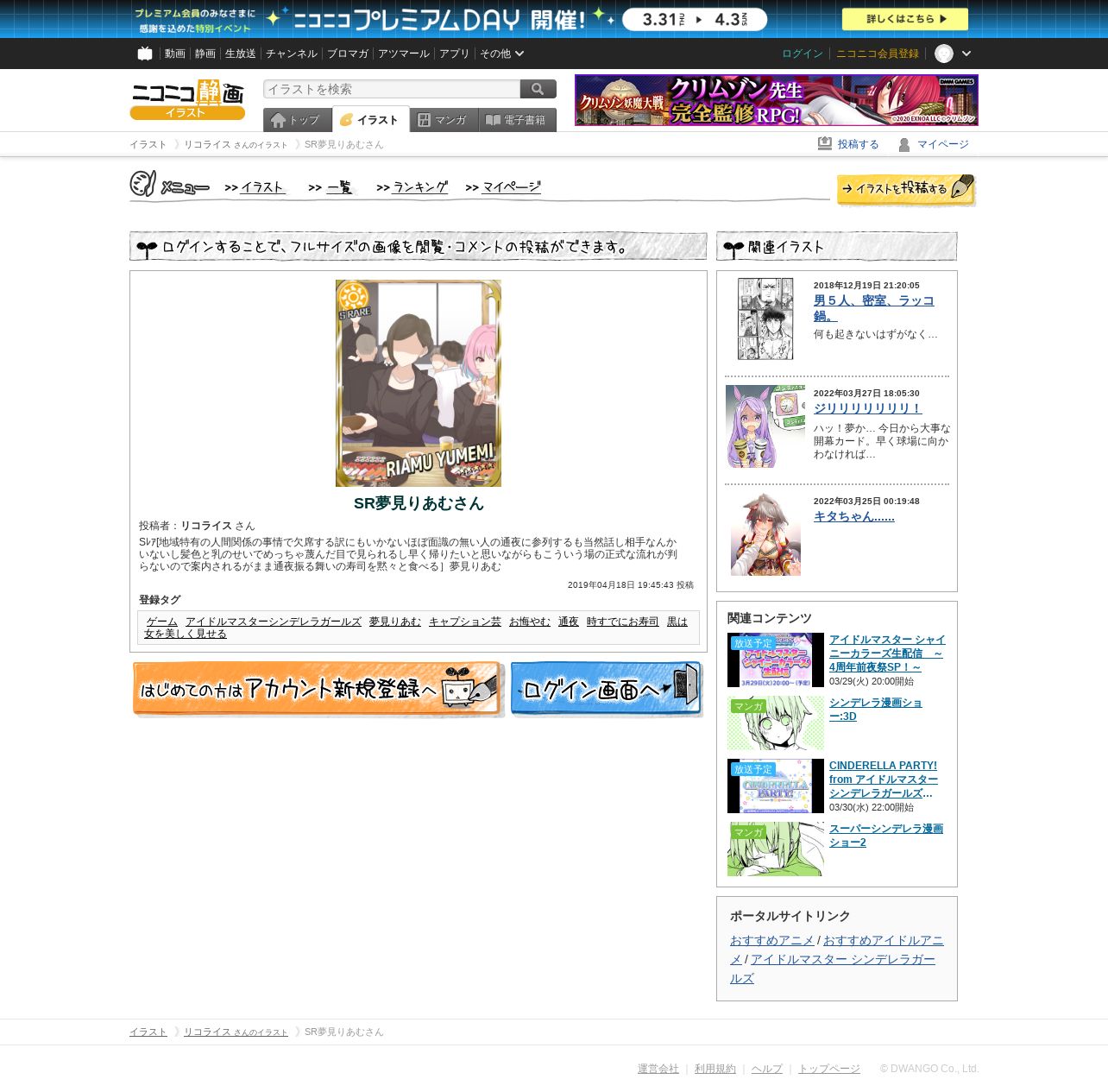Open 男５人、密室、ラッコ鍋。 related thumbnail
1108x1092 pixels.
click(x=765, y=319)
